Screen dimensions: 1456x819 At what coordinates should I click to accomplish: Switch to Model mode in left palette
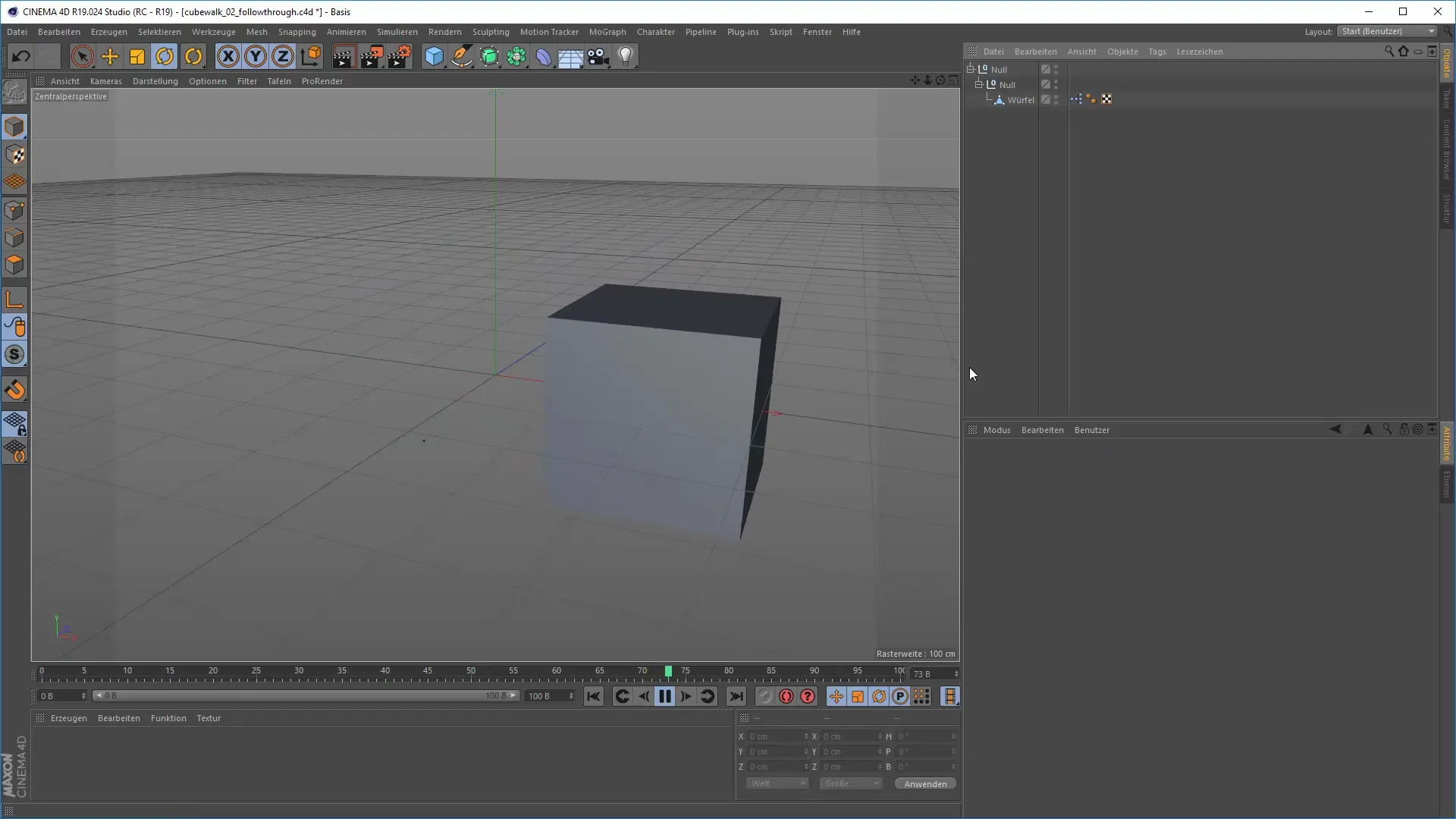pos(14,127)
